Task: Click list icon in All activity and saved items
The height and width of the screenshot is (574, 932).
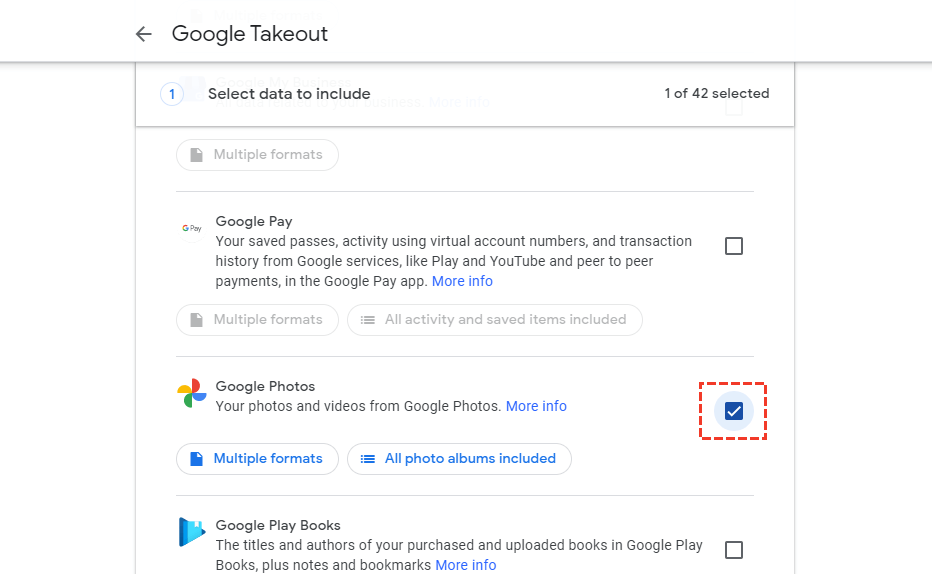Action: point(367,320)
